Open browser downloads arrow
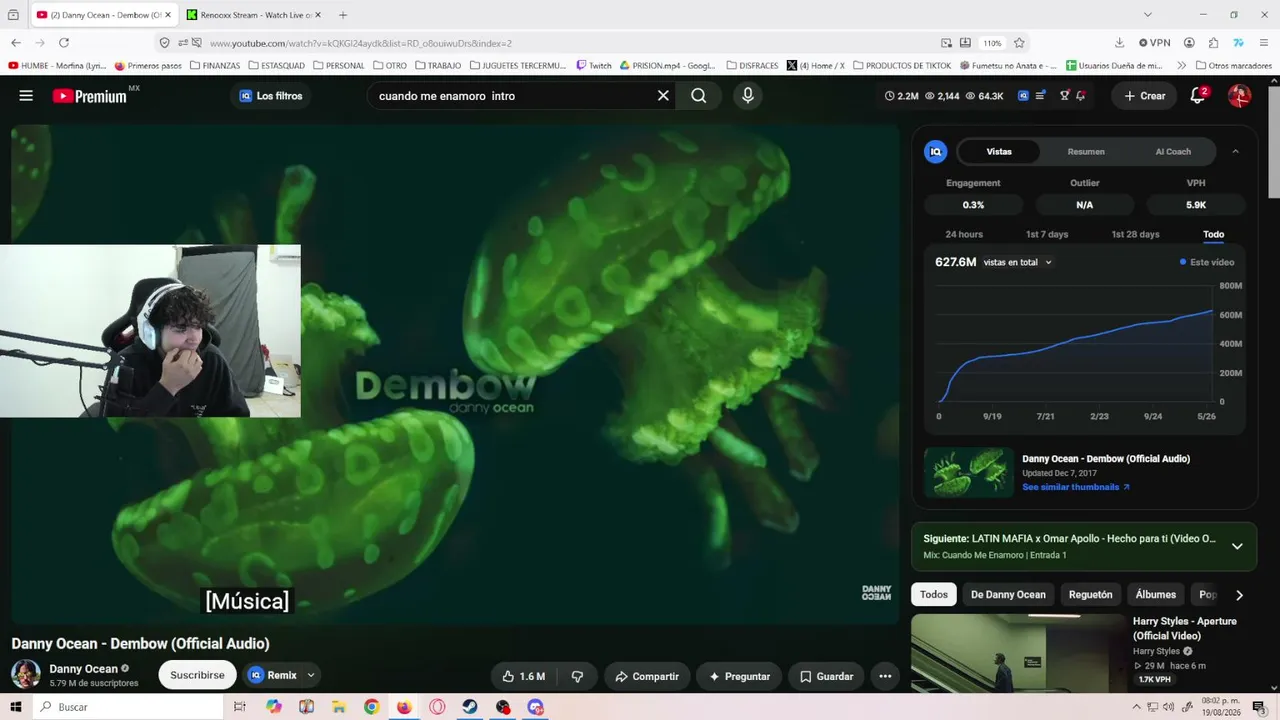This screenshot has height=720, width=1280. coord(1119,43)
